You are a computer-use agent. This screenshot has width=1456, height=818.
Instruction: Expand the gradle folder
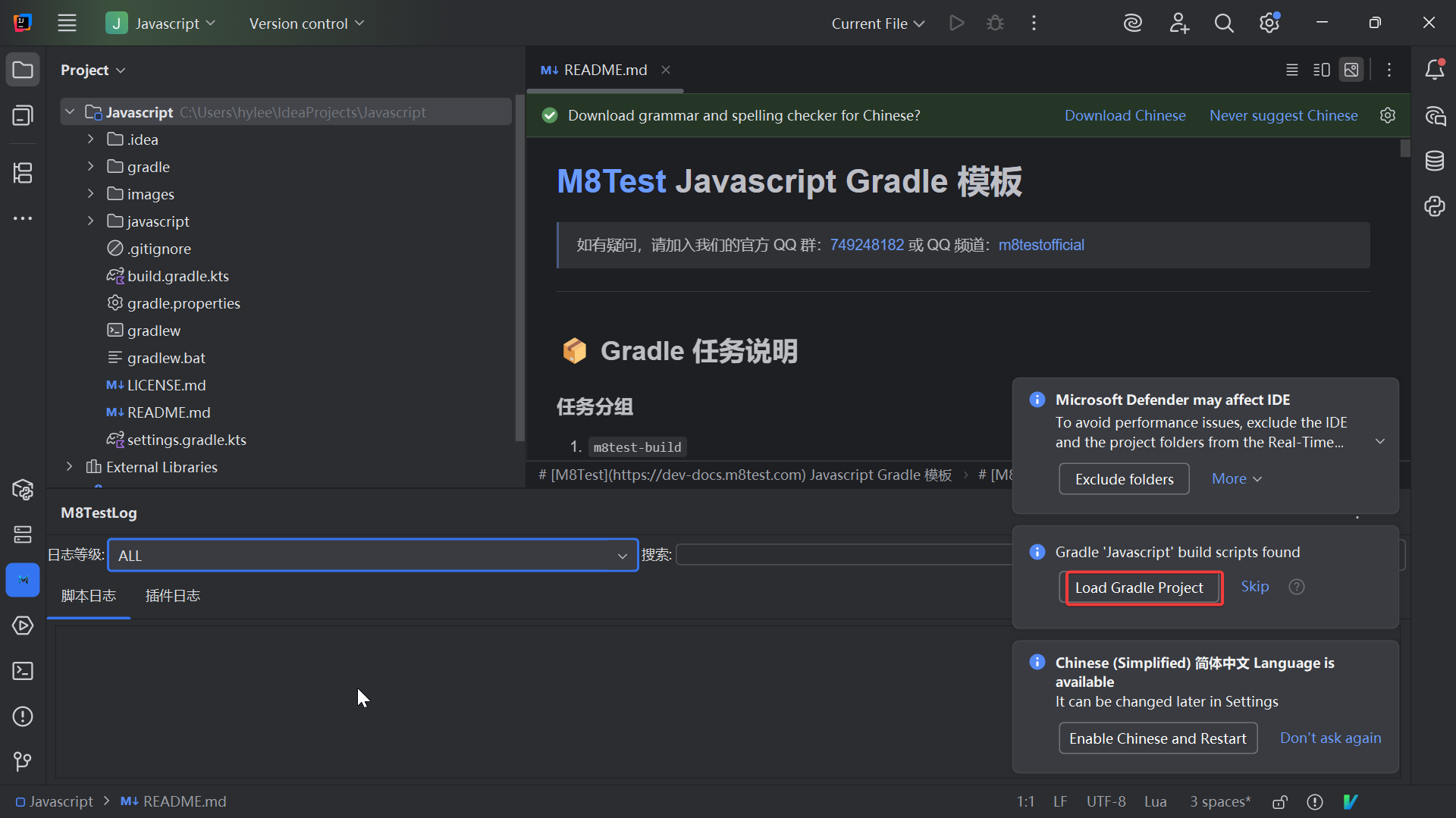pyautogui.click(x=90, y=167)
